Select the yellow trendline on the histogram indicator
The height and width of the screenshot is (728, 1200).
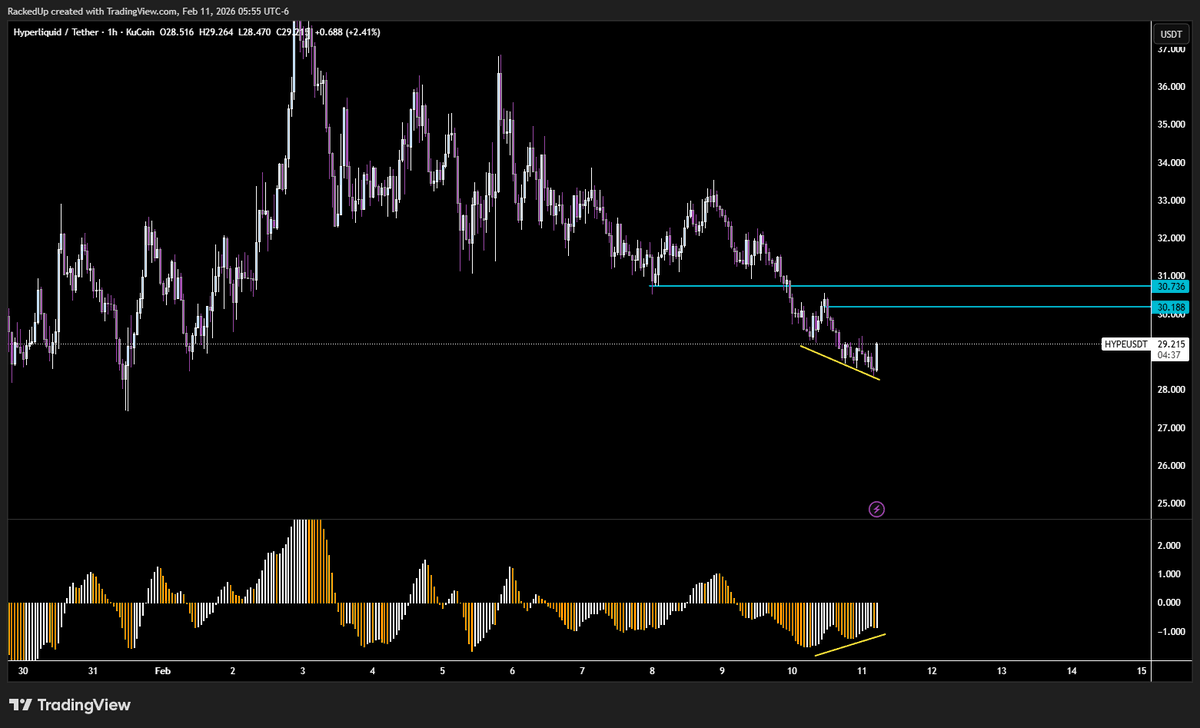coord(850,645)
